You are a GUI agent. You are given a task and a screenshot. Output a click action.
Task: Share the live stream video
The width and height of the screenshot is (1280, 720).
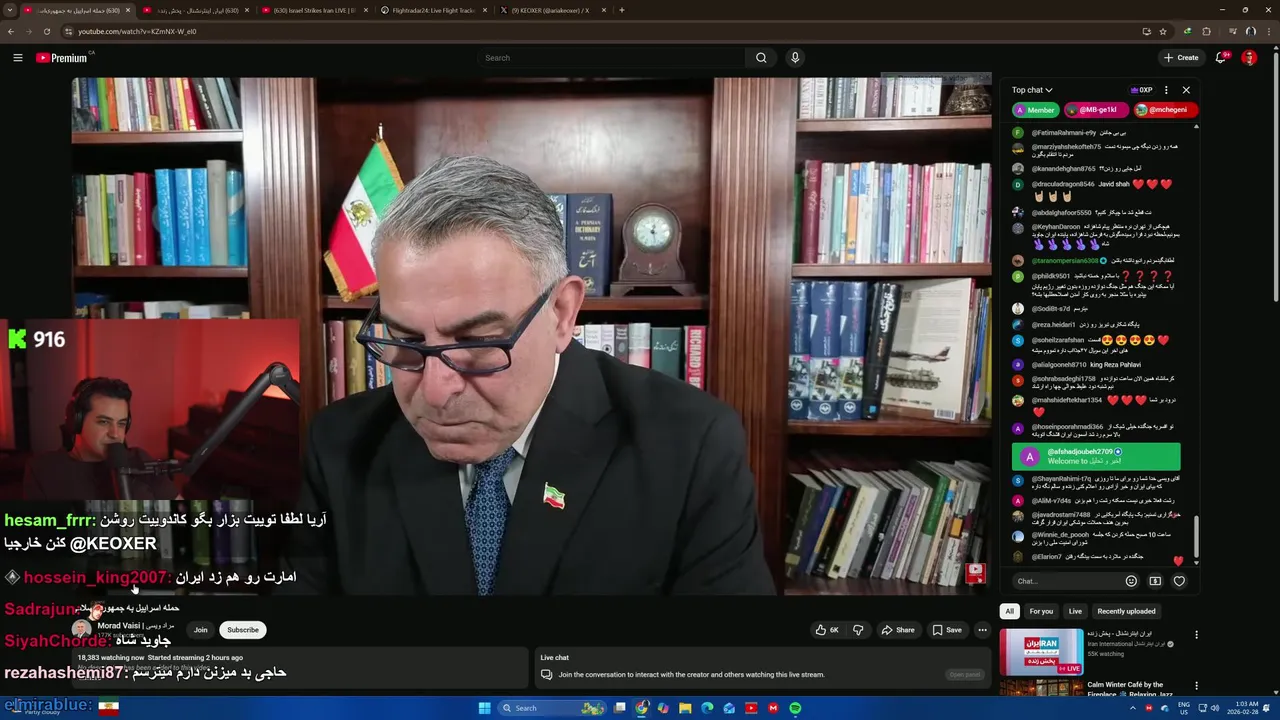point(898,630)
